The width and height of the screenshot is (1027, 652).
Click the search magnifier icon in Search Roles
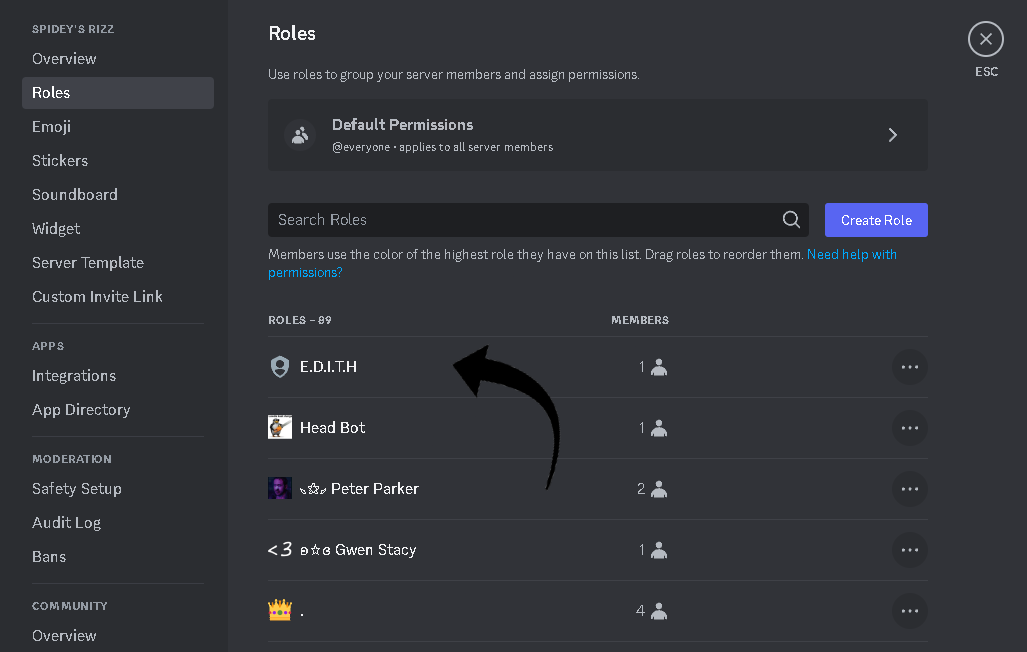click(791, 220)
